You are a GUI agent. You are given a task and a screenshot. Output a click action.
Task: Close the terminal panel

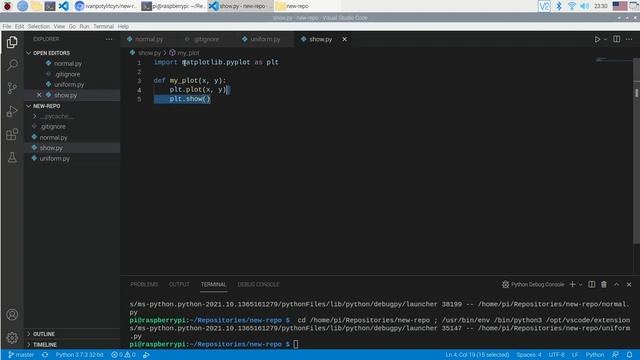point(629,284)
